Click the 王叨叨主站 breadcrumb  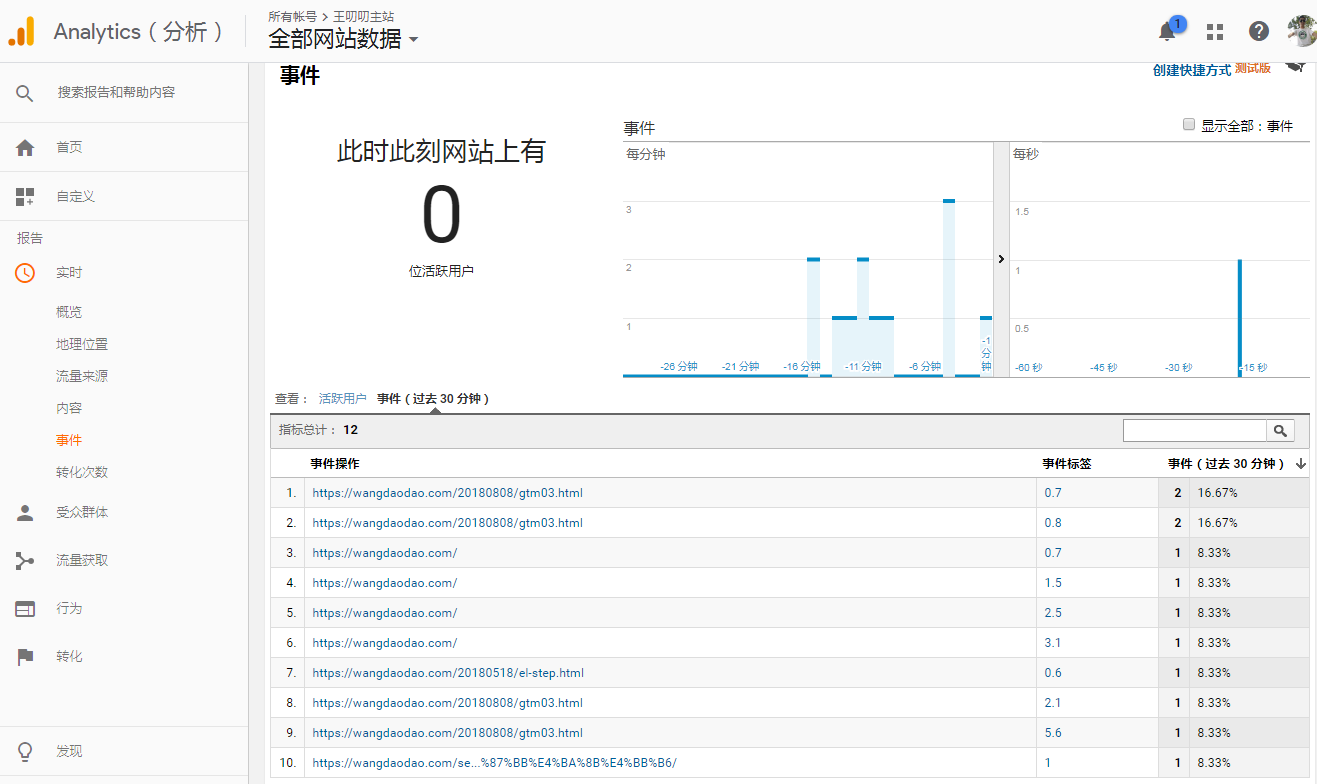[x=363, y=17]
